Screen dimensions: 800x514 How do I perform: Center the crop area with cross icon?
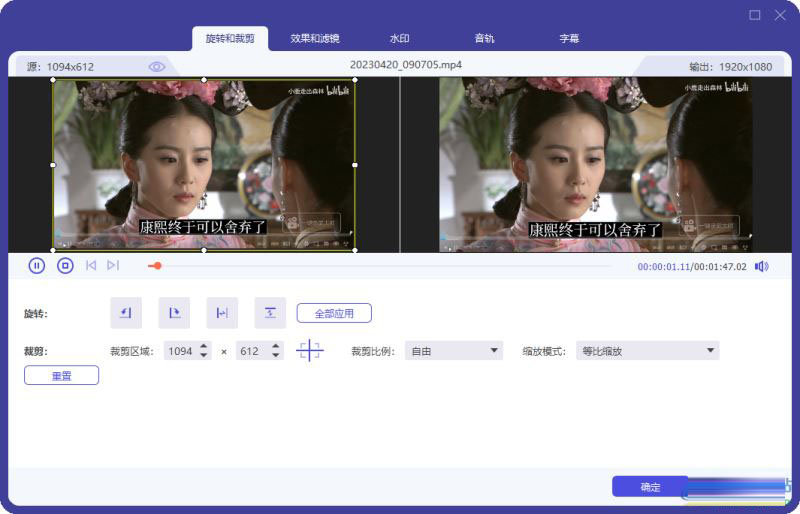pos(310,351)
